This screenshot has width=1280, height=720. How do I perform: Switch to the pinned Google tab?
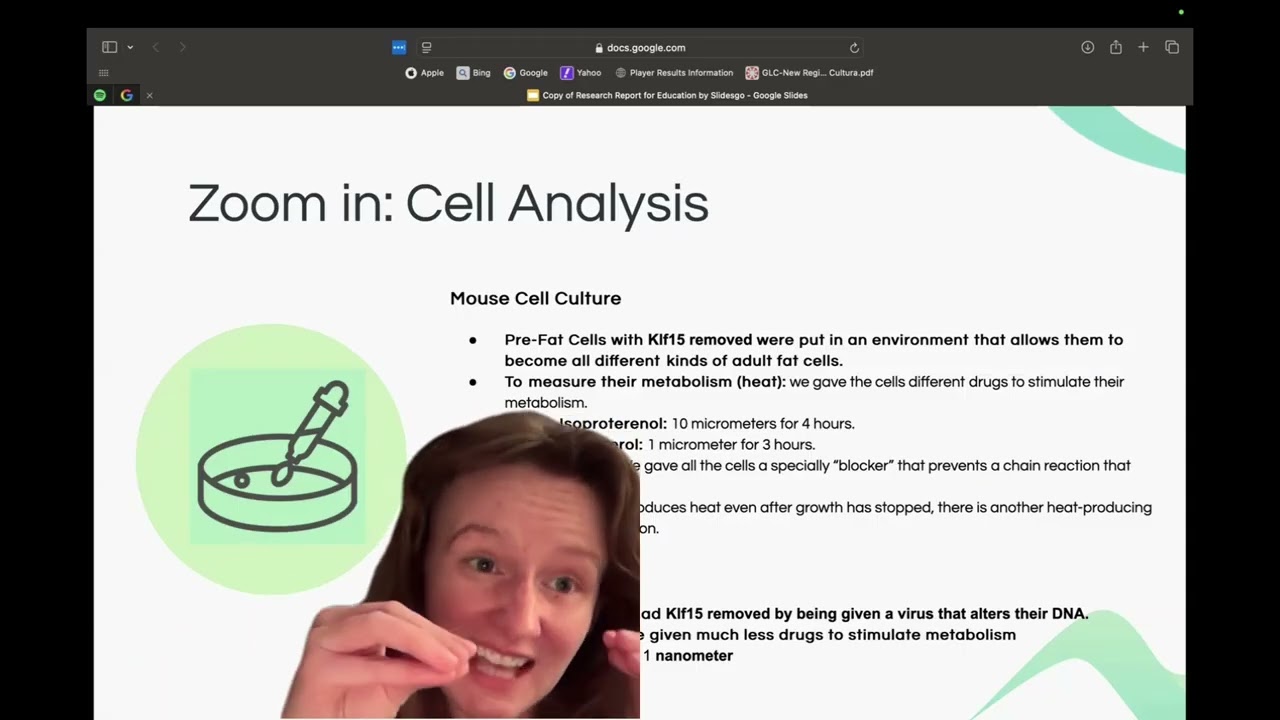pyautogui.click(x=127, y=95)
